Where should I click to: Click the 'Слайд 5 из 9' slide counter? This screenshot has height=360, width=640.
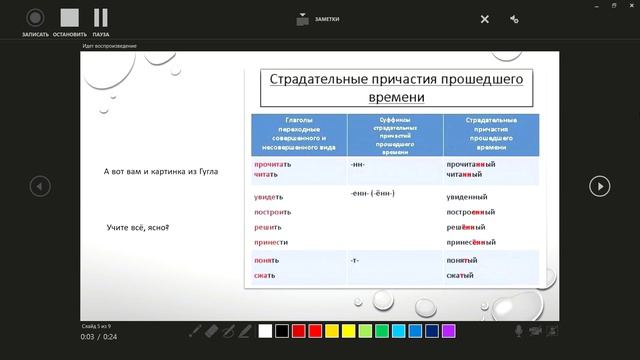click(96, 327)
